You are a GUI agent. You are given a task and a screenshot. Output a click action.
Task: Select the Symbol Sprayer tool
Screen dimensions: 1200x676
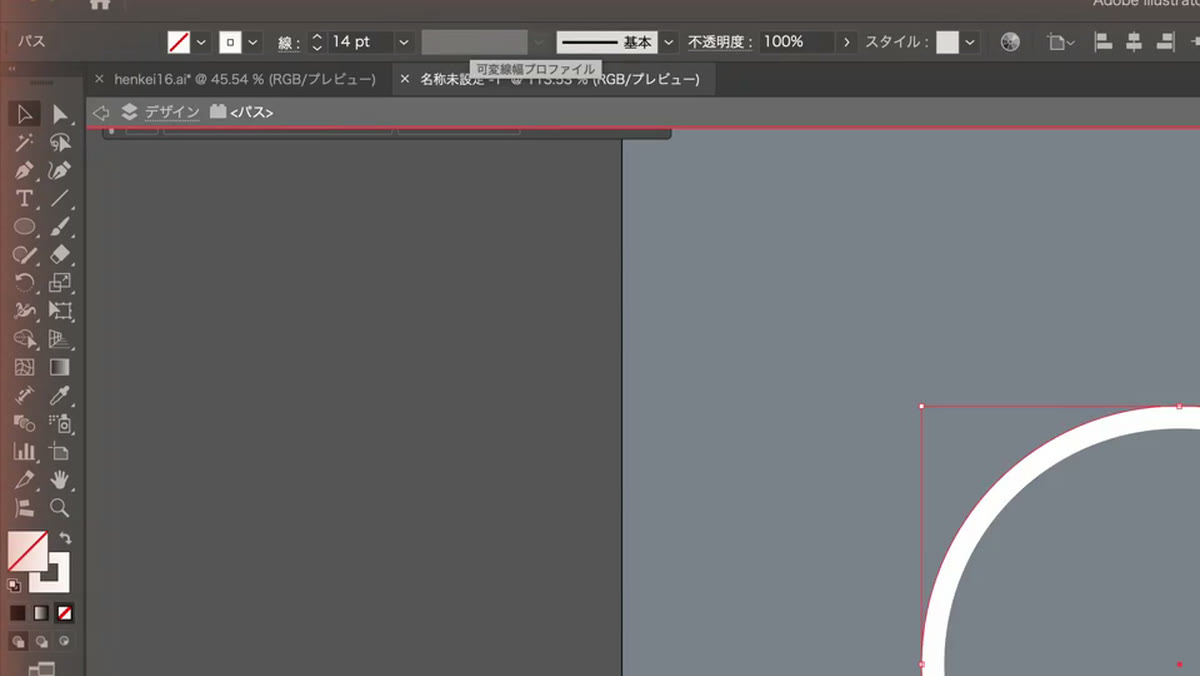[x=60, y=424]
